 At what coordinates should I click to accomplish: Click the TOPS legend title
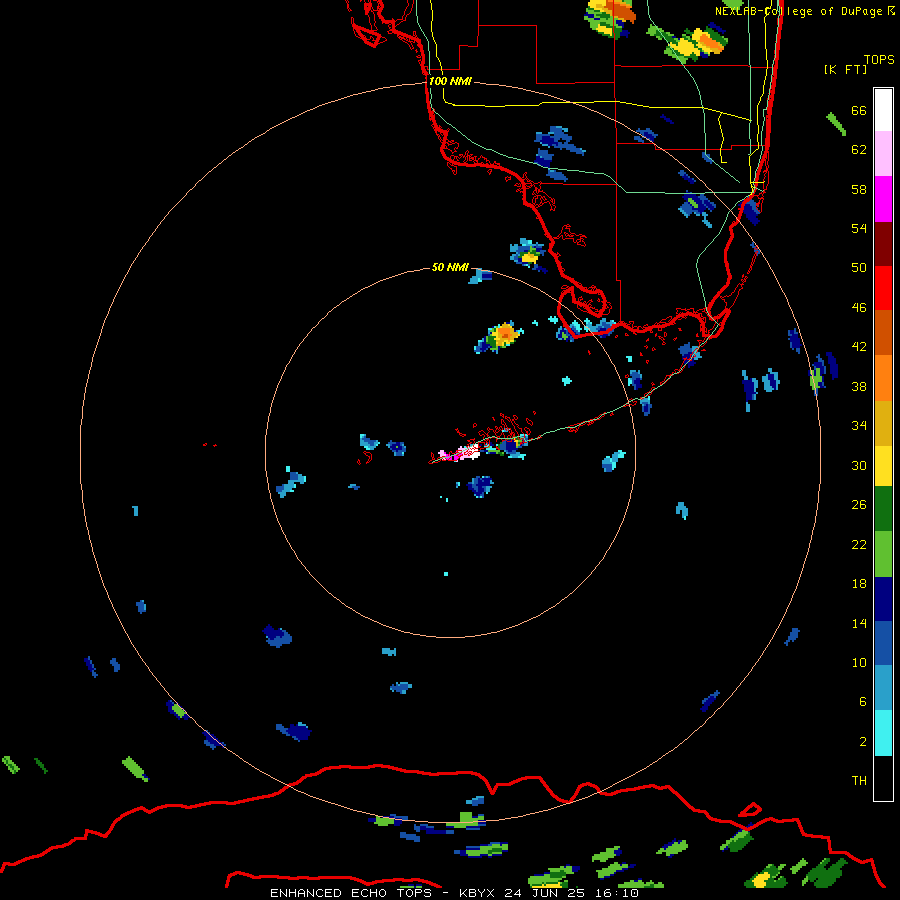pos(879,60)
